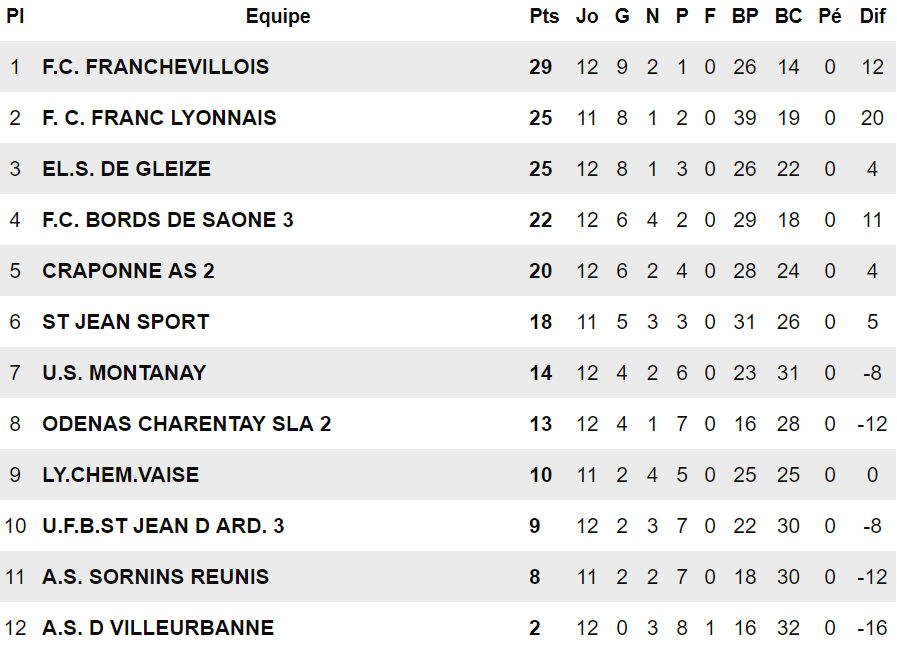
Task: Click the Pé column header
Action: click(x=829, y=17)
